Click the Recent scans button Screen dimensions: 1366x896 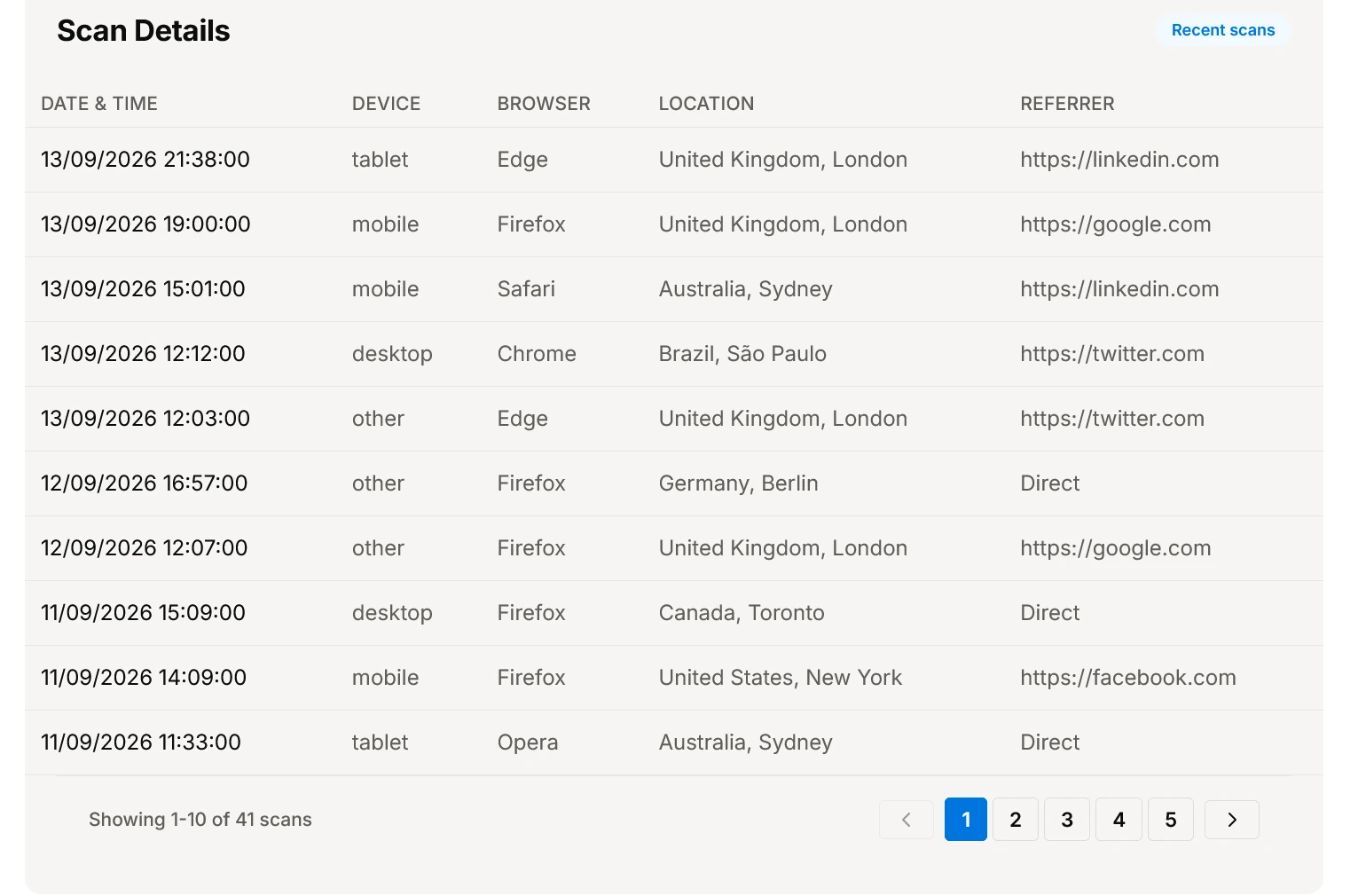[1222, 30]
